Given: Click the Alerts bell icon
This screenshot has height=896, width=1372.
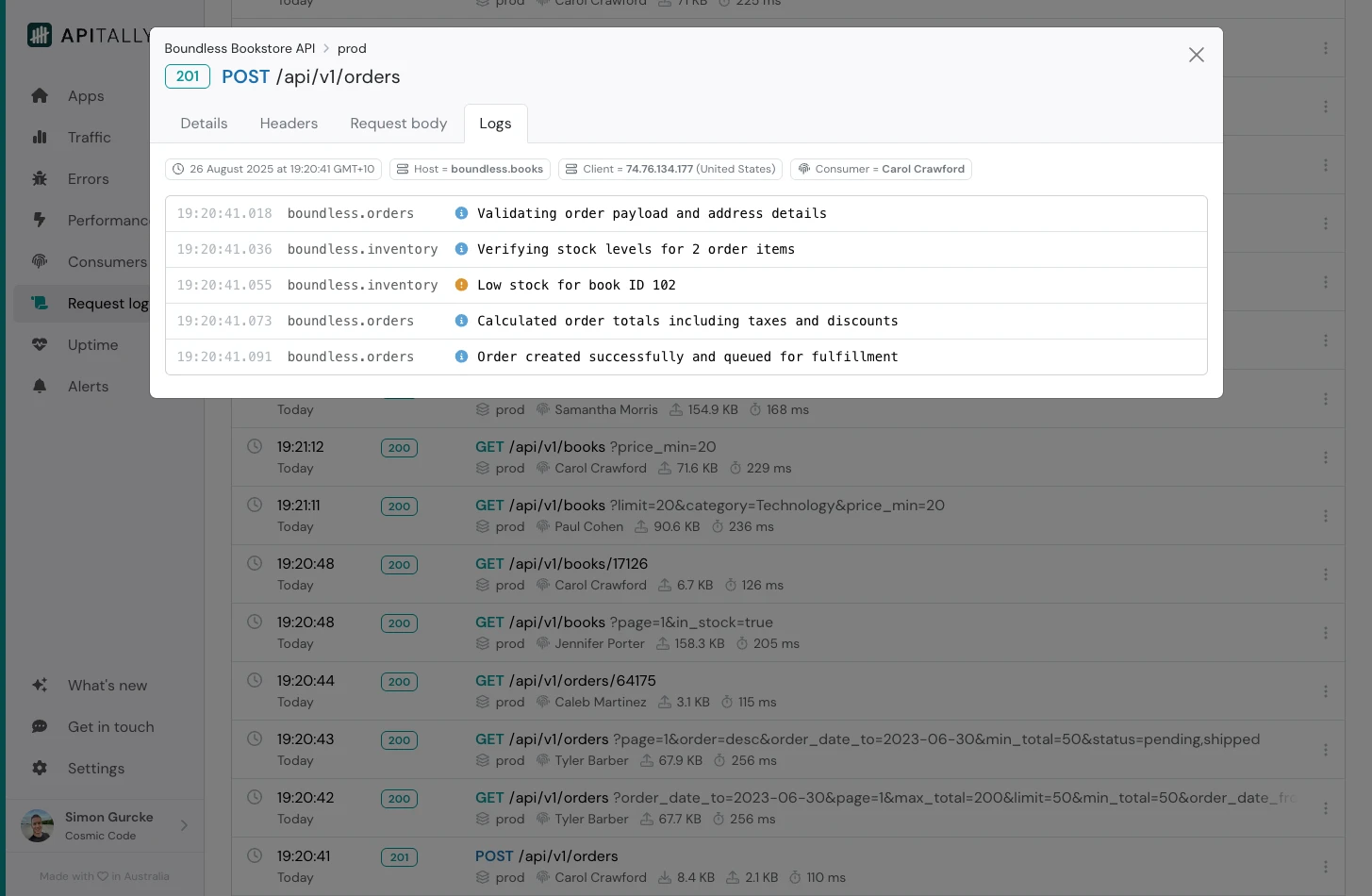Looking at the screenshot, I should pyautogui.click(x=40, y=387).
